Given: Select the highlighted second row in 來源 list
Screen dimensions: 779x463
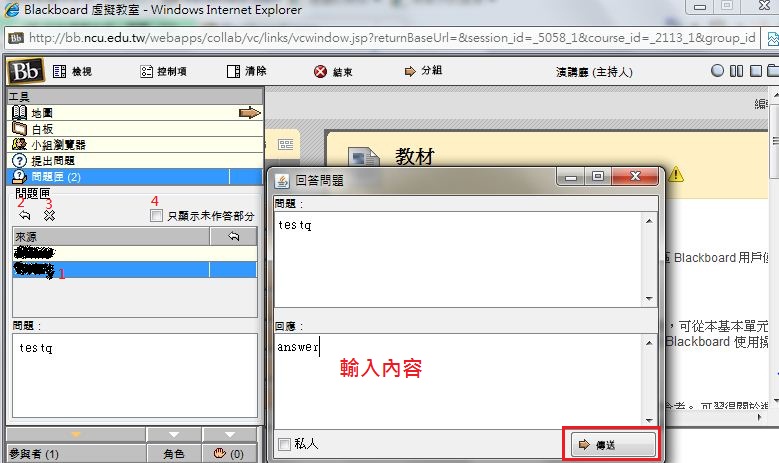Looking at the screenshot, I should (110, 270).
